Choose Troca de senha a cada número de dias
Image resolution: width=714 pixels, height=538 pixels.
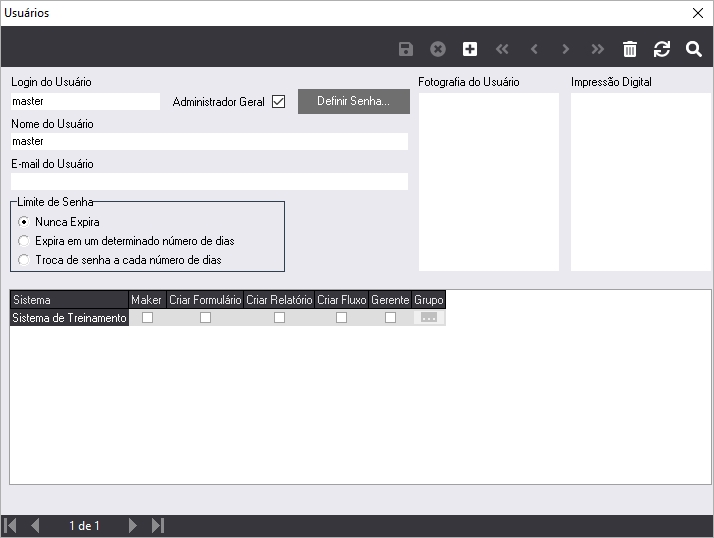click(x=24, y=260)
